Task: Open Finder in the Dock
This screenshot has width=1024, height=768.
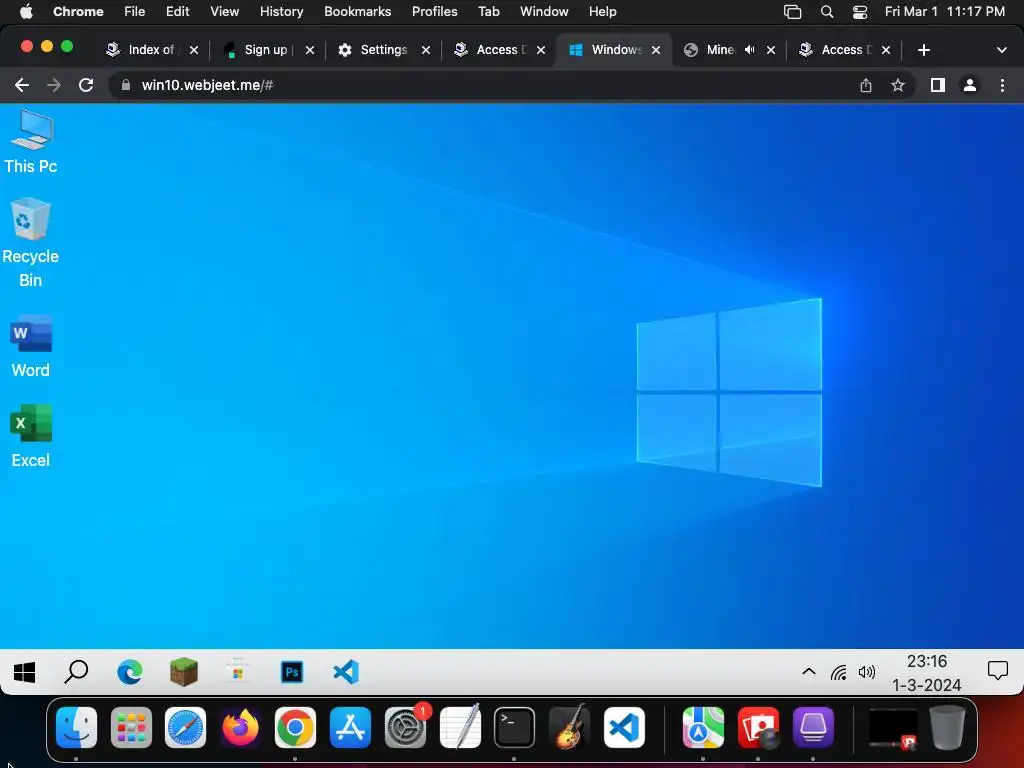Action: pos(76,727)
